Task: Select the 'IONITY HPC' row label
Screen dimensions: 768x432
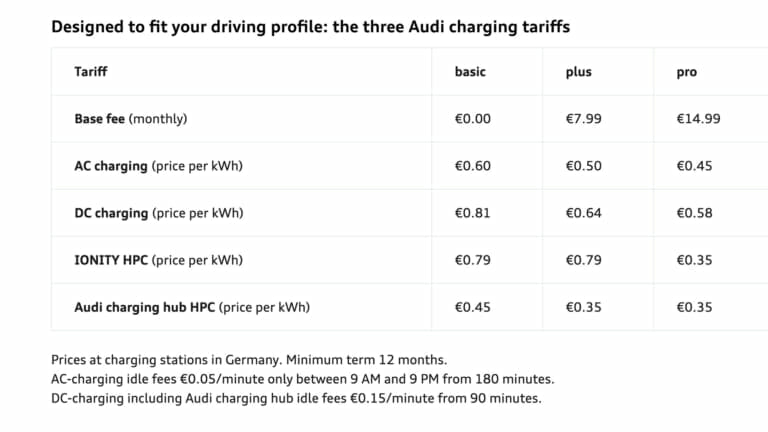Action: (x=158, y=260)
